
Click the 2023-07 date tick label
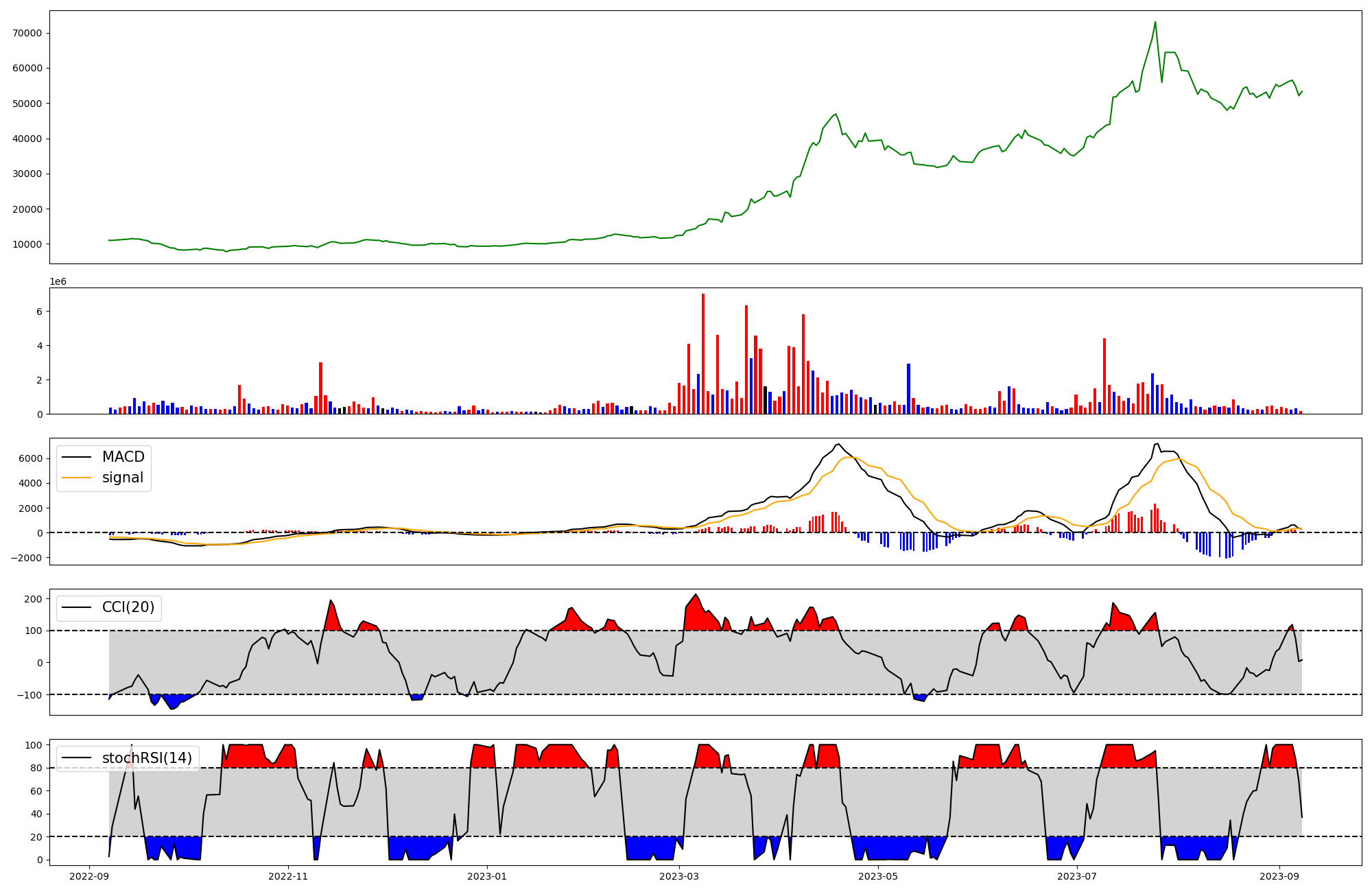1077,876
